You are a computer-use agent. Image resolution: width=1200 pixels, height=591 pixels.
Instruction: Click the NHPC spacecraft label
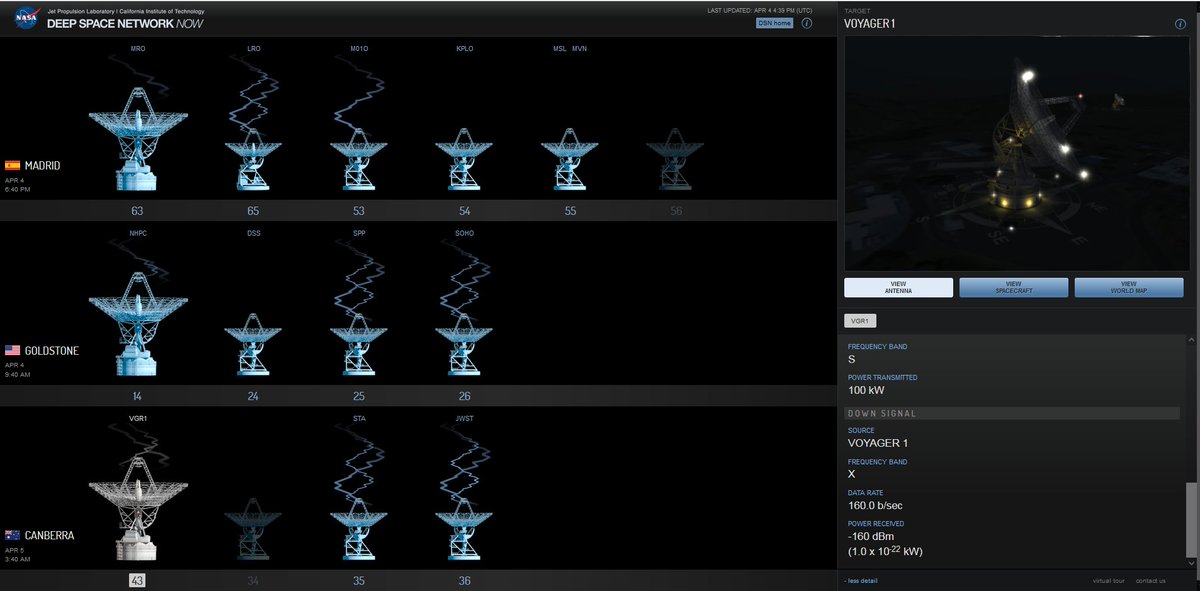(x=137, y=233)
